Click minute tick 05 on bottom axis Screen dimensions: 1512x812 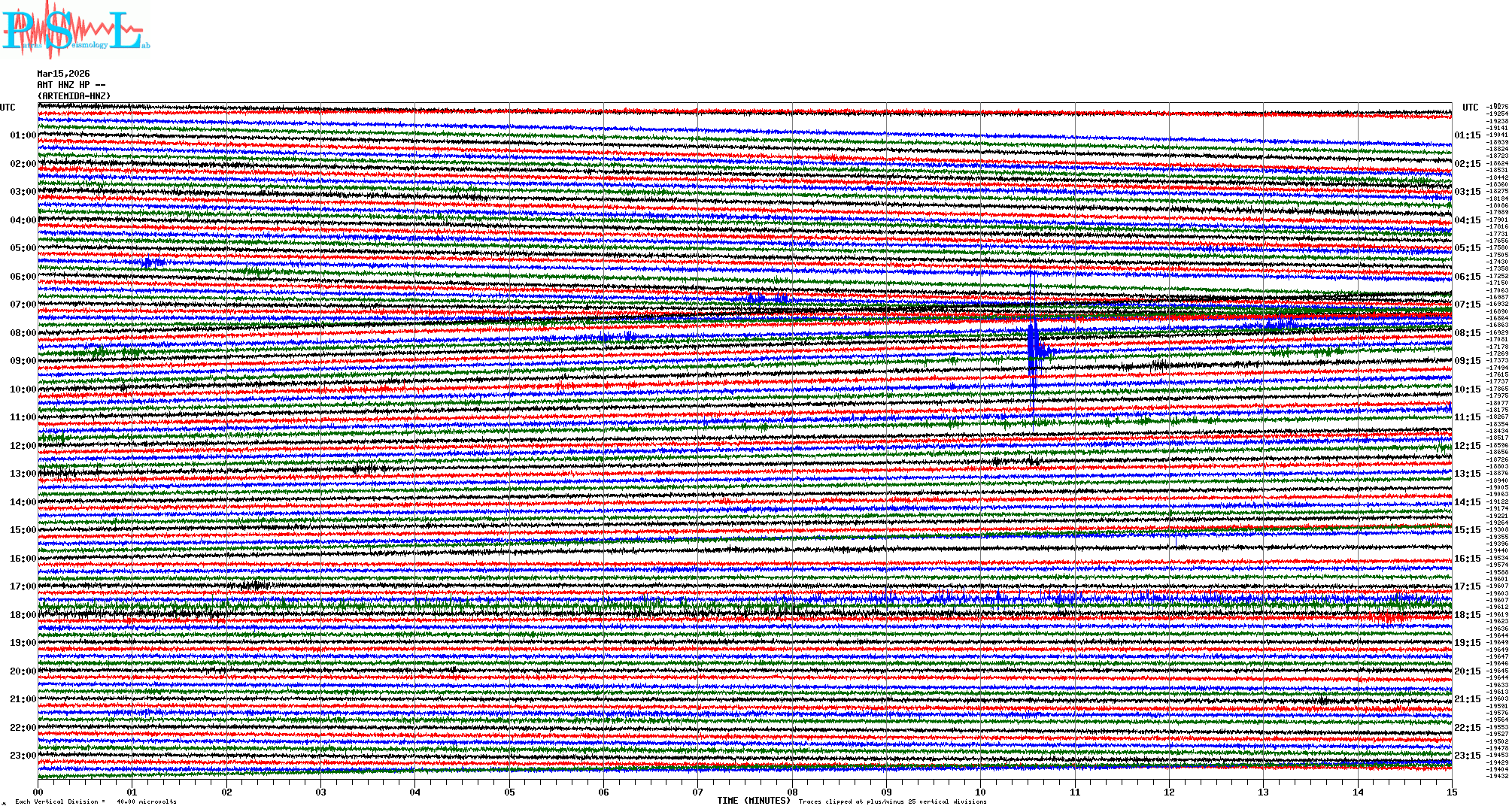(x=509, y=792)
